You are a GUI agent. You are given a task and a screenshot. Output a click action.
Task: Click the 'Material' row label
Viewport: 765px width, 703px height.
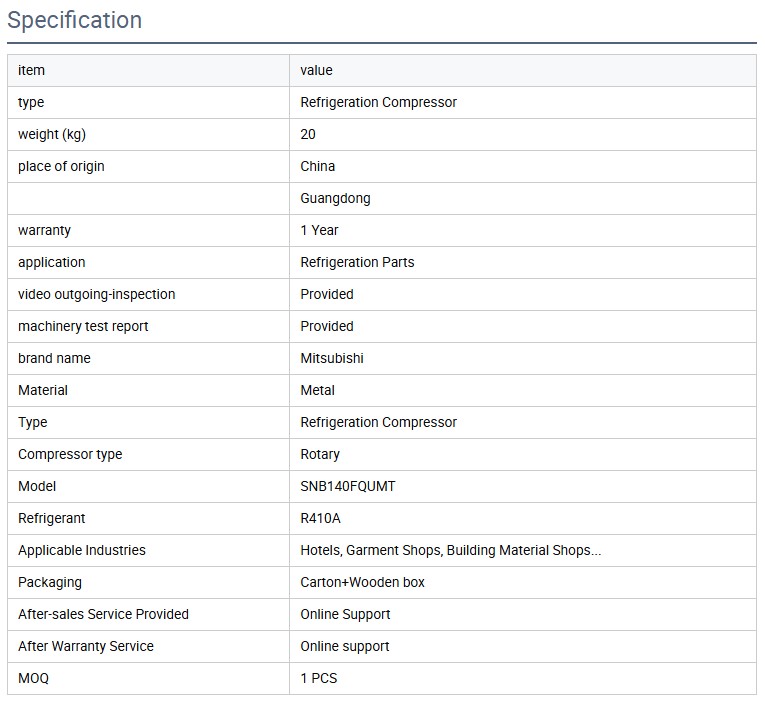pos(43,390)
